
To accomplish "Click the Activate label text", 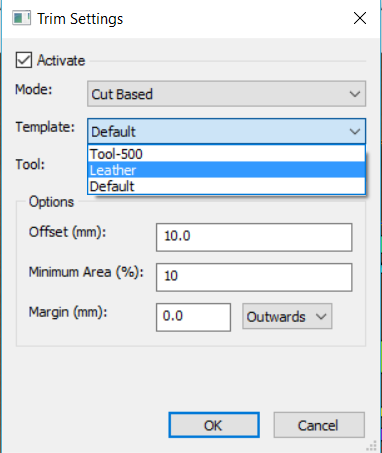I will 61,60.
